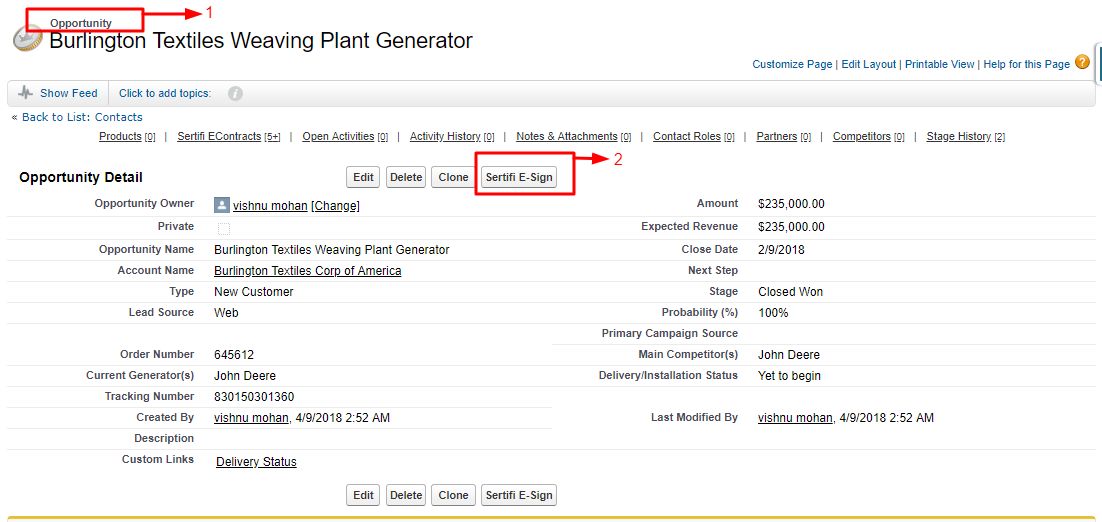1102x522 pixels.
Task: Click opportunity owner avatar icon
Action: 221,205
